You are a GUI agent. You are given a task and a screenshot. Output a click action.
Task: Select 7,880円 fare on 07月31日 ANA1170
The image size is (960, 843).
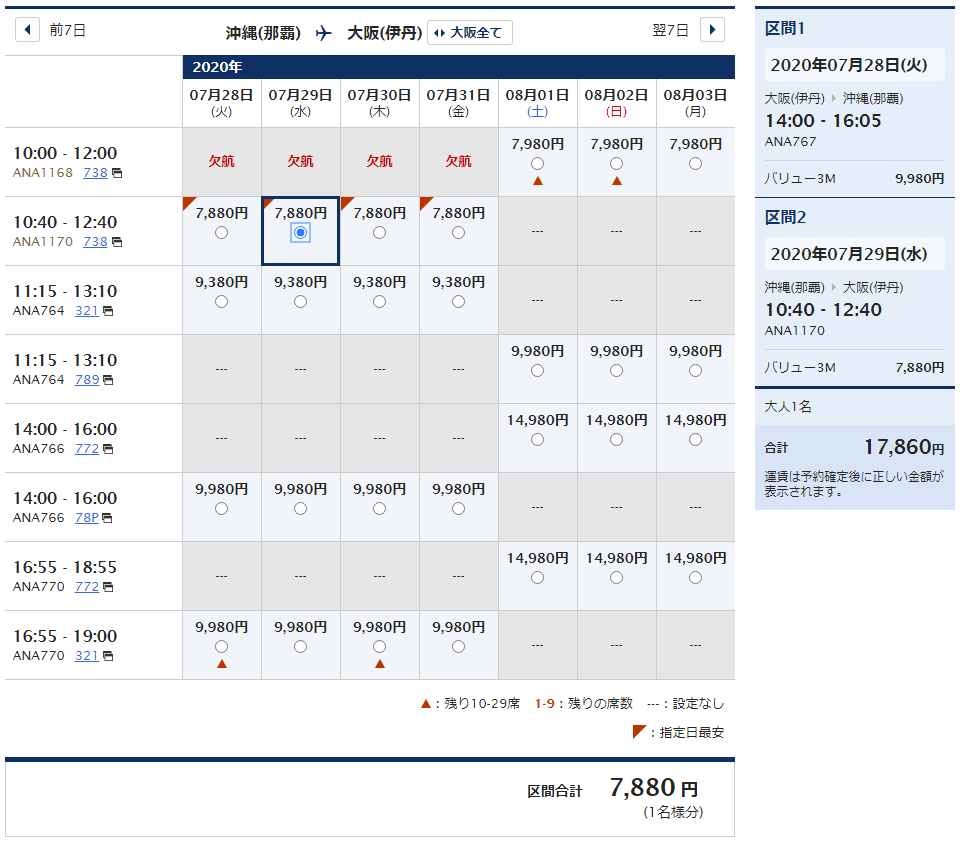pos(458,233)
